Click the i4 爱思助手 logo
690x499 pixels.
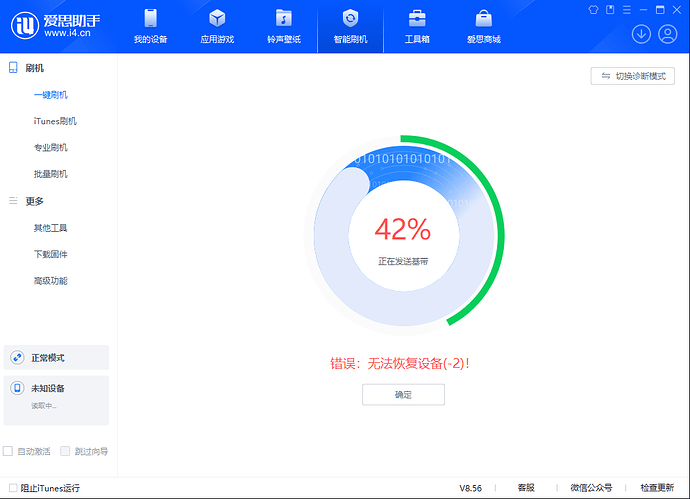[x=55, y=25]
